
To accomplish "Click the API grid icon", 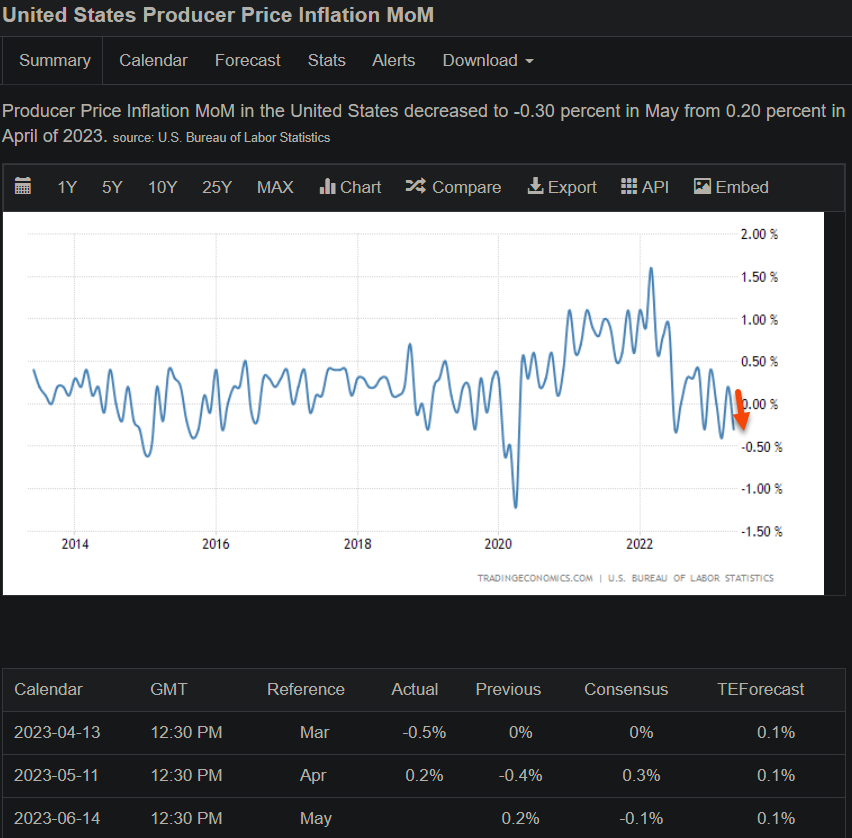I will click(x=629, y=187).
